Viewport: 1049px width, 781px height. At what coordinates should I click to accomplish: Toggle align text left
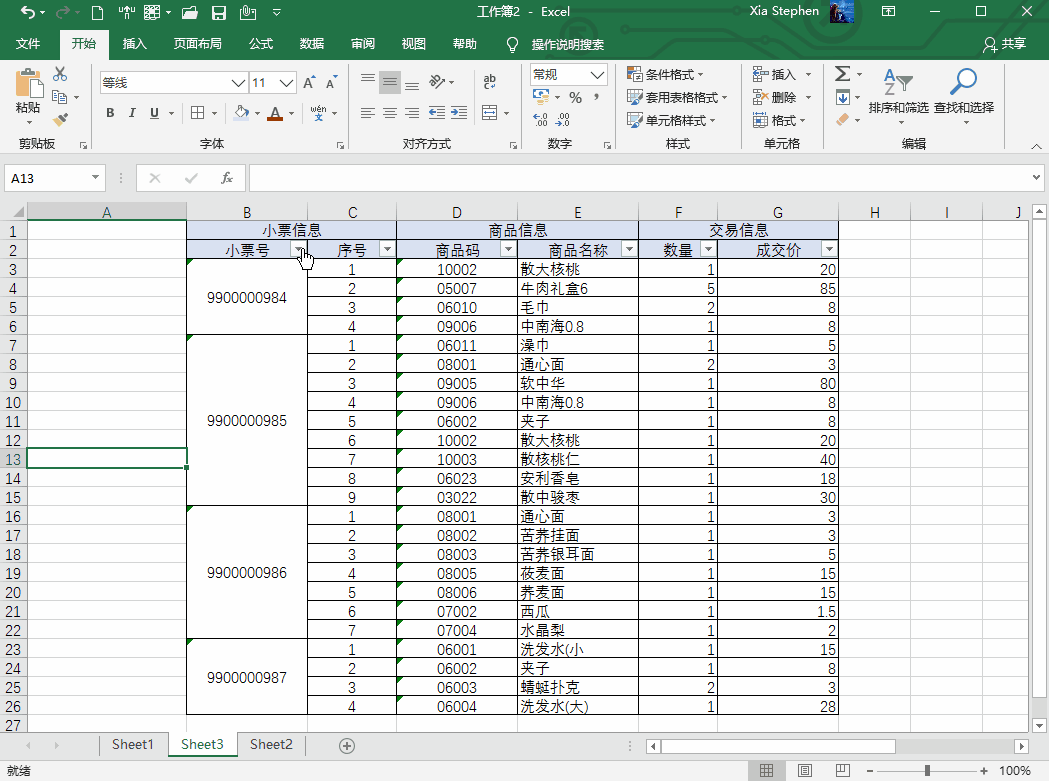tap(367, 112)
